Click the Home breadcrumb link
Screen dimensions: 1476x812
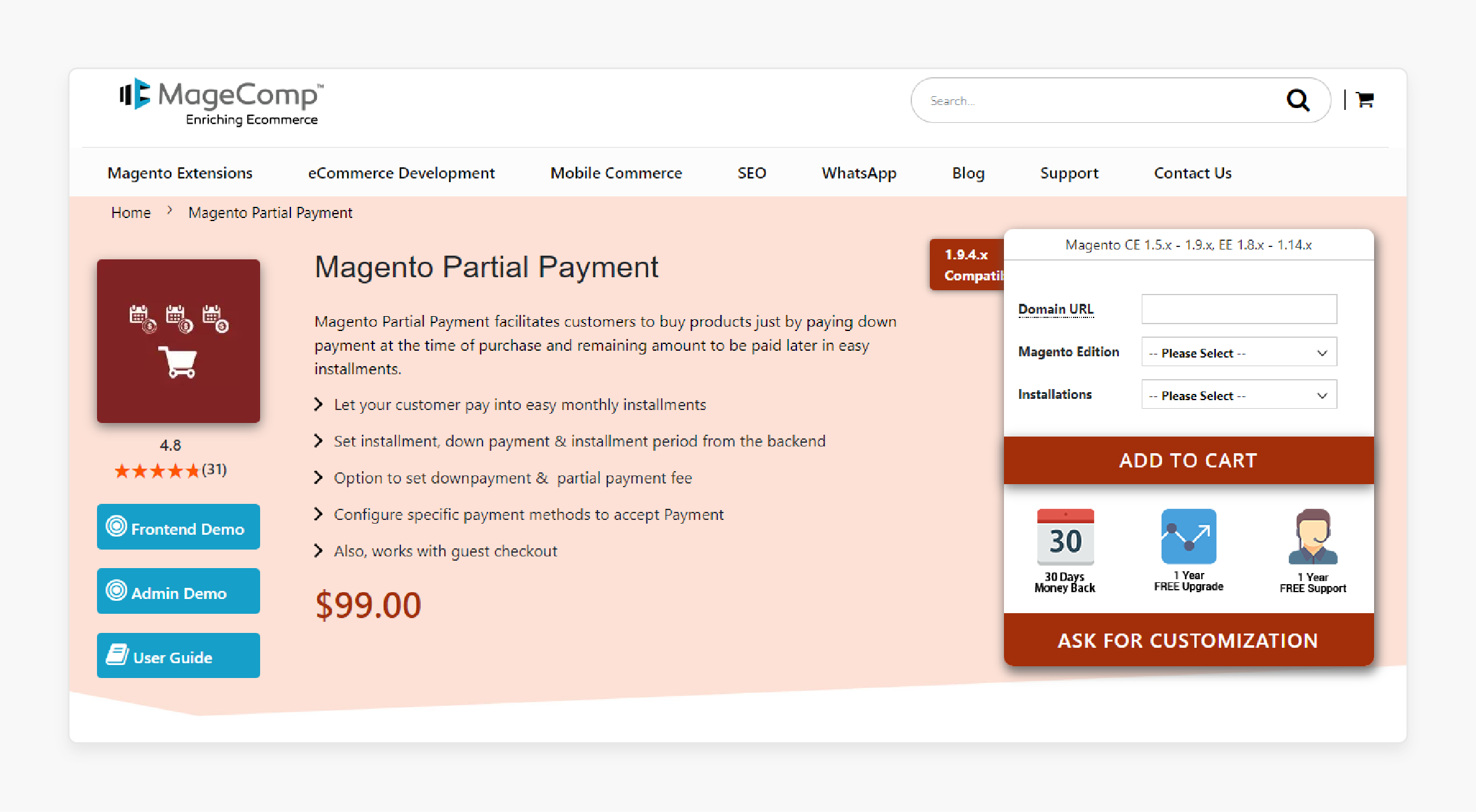(x=130, y=211)
